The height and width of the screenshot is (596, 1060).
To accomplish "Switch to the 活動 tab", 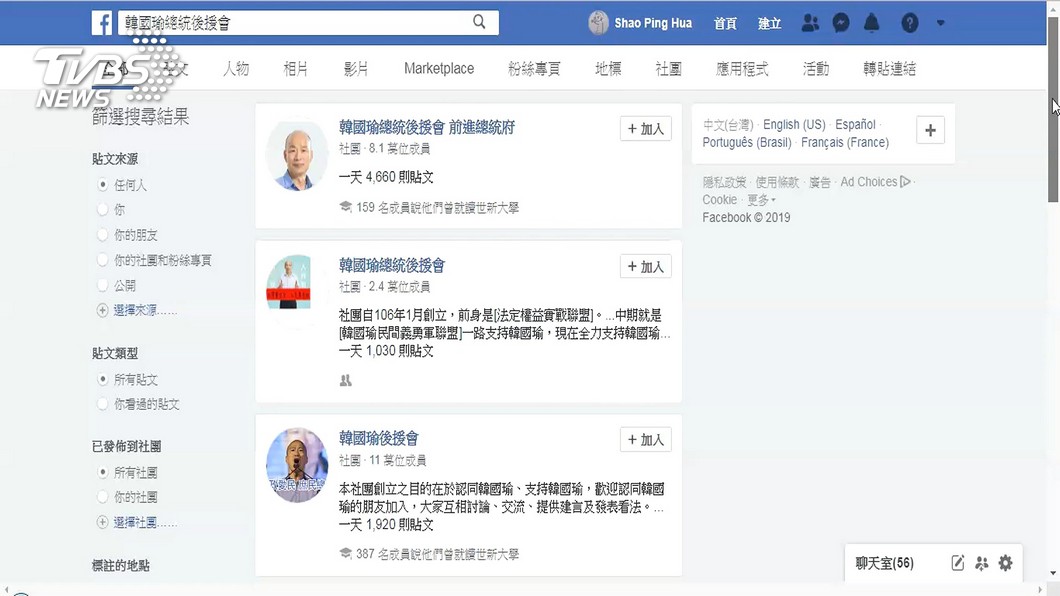I will click(815, 68).
